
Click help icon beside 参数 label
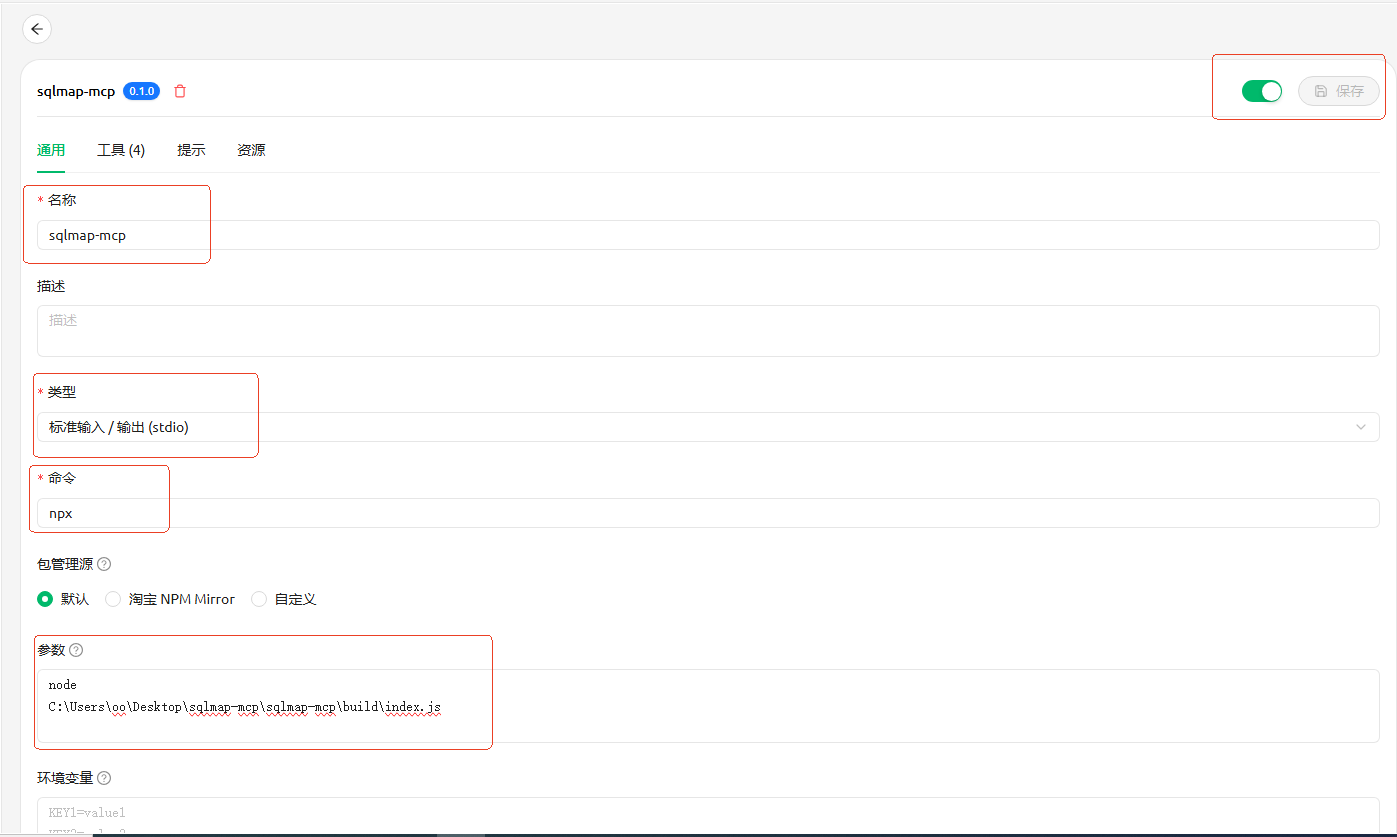[x=76, y=650]
